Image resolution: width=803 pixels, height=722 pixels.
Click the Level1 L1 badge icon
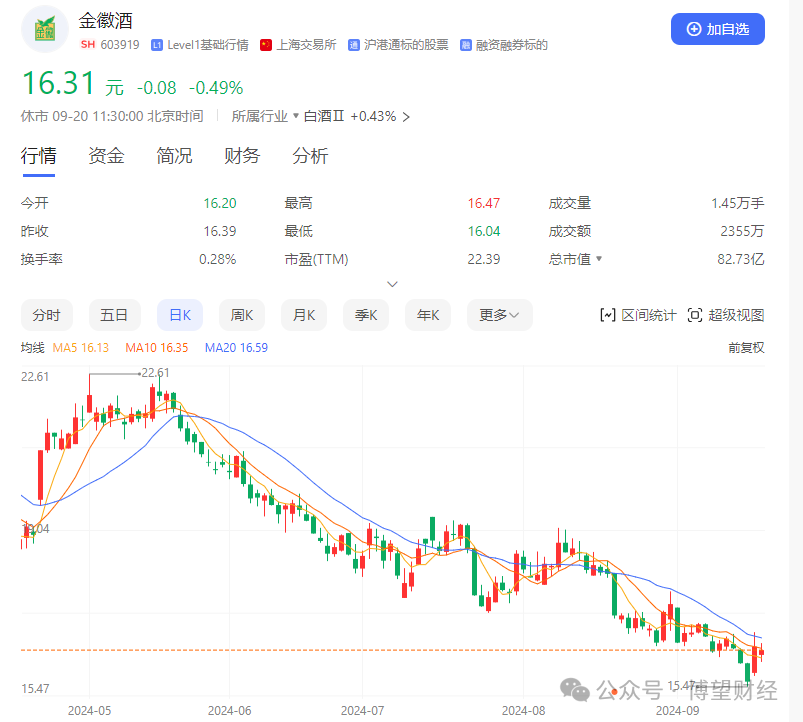(x=157, y=45)
